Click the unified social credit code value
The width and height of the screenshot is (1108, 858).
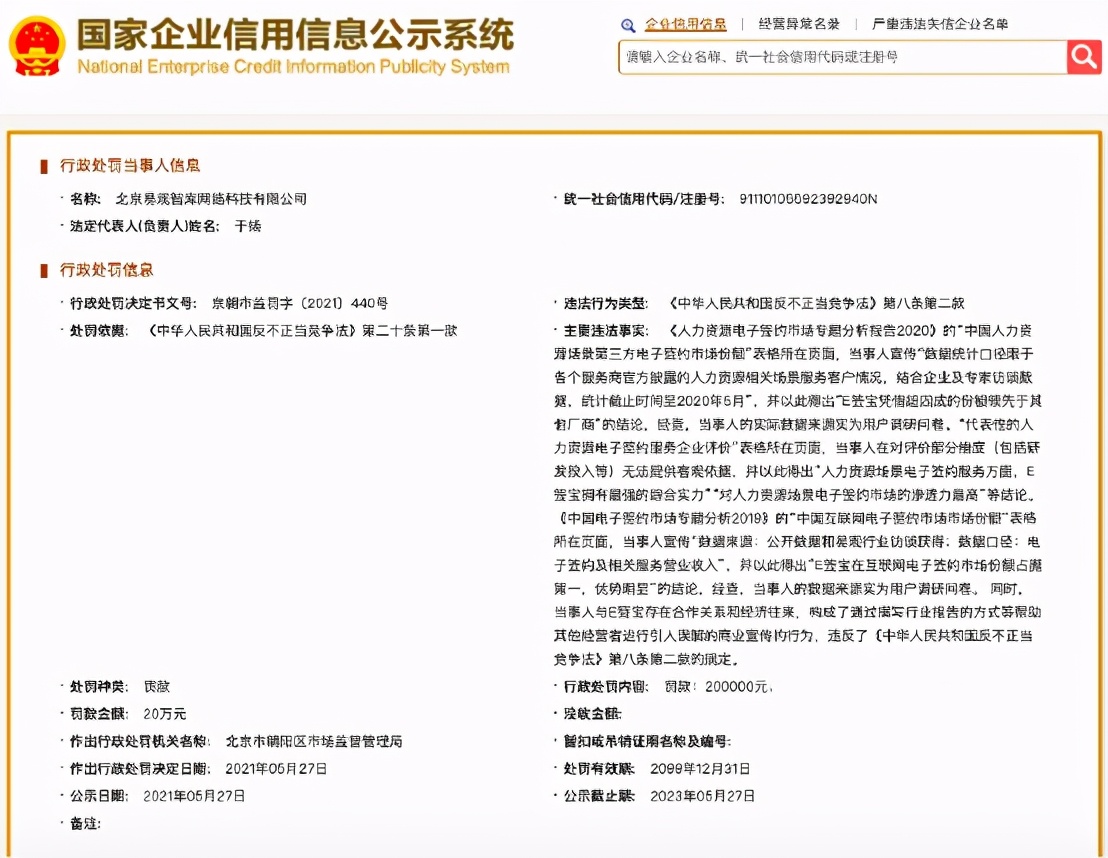(x=807, y=199)
